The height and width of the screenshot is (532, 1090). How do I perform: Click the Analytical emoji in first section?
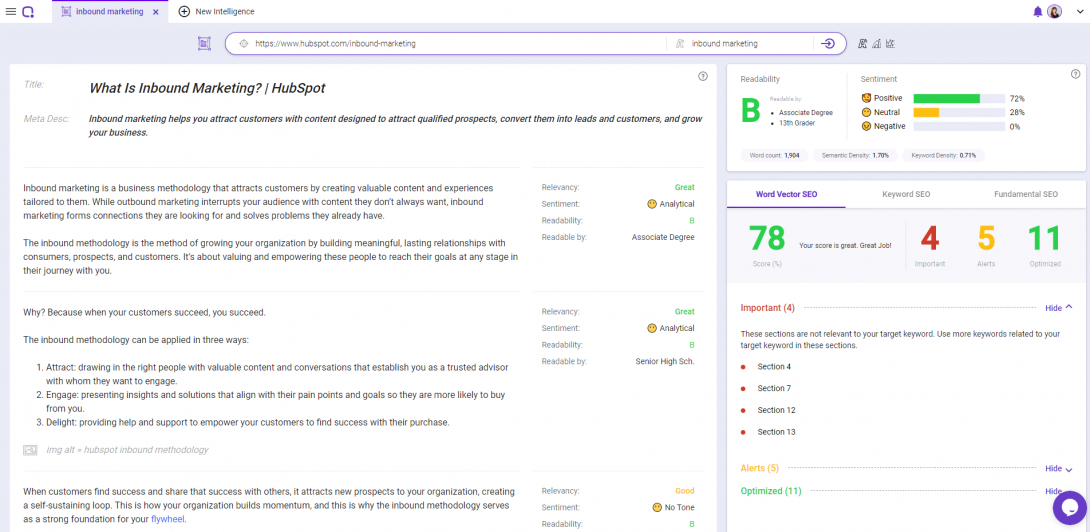coord(651,204)
